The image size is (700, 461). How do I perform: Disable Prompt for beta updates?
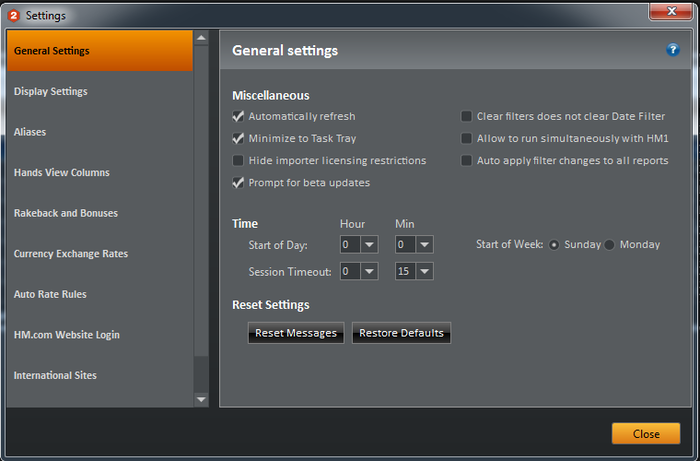tap(238, 183)
